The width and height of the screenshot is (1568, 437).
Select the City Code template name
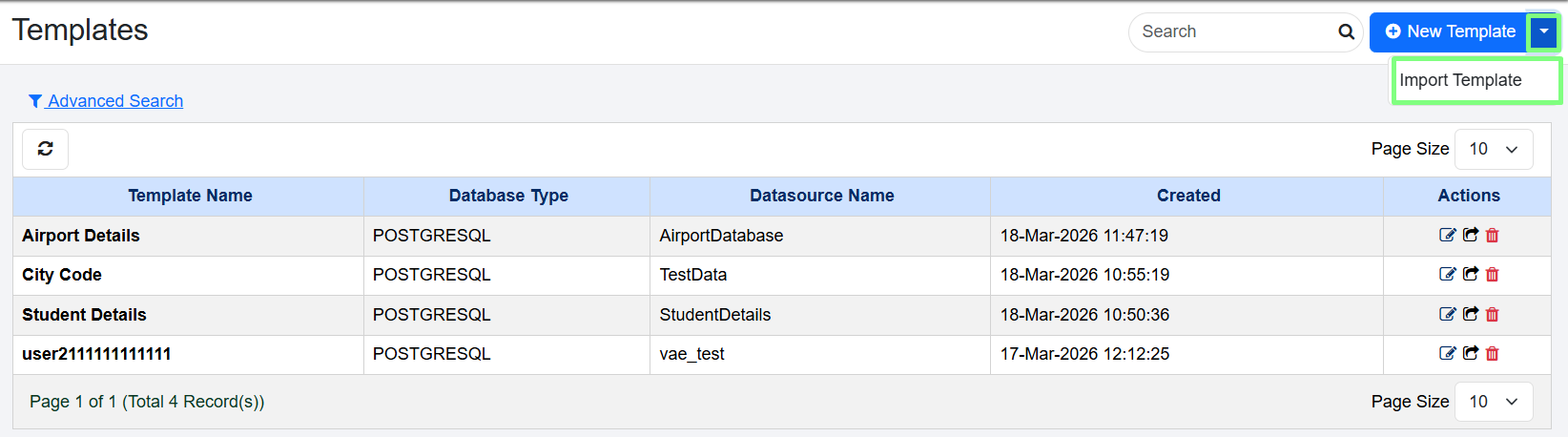pos(62,275)
